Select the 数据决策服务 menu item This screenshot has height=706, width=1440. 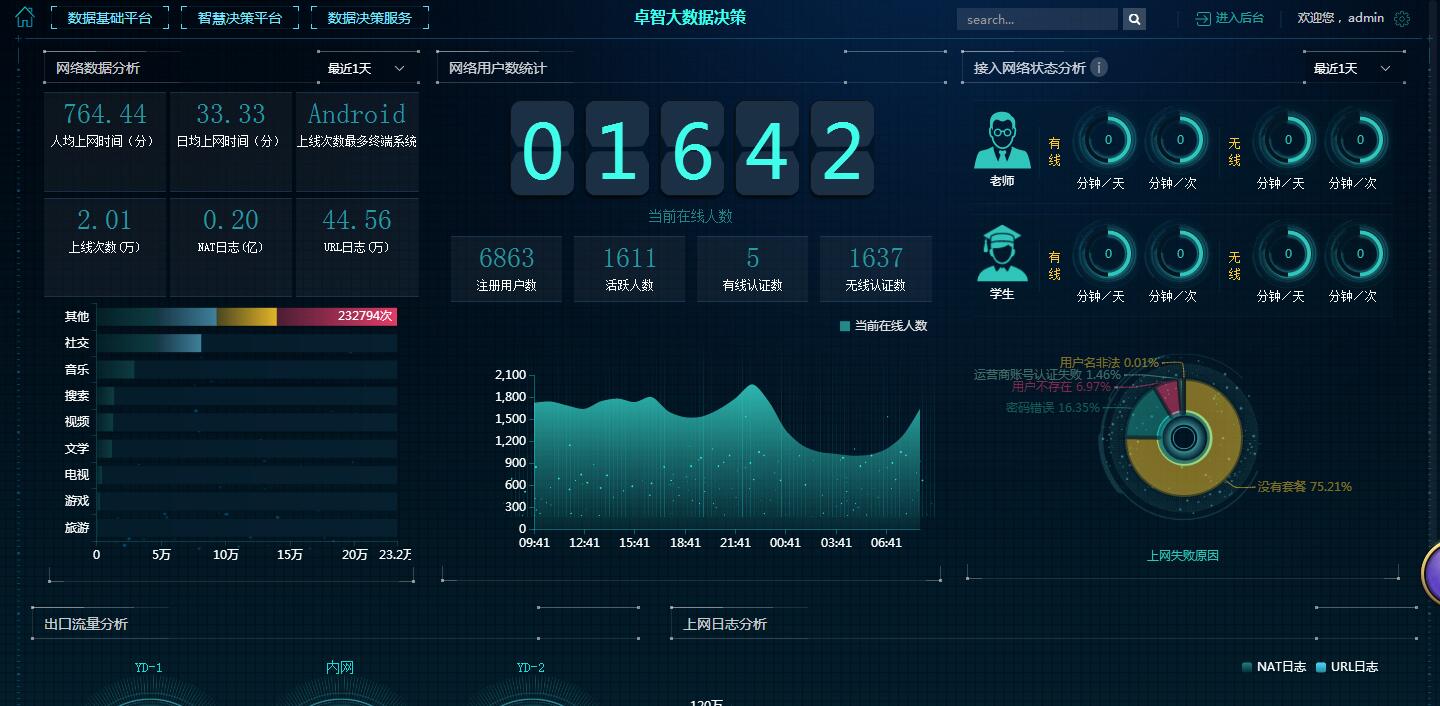[x=370, y=18]
